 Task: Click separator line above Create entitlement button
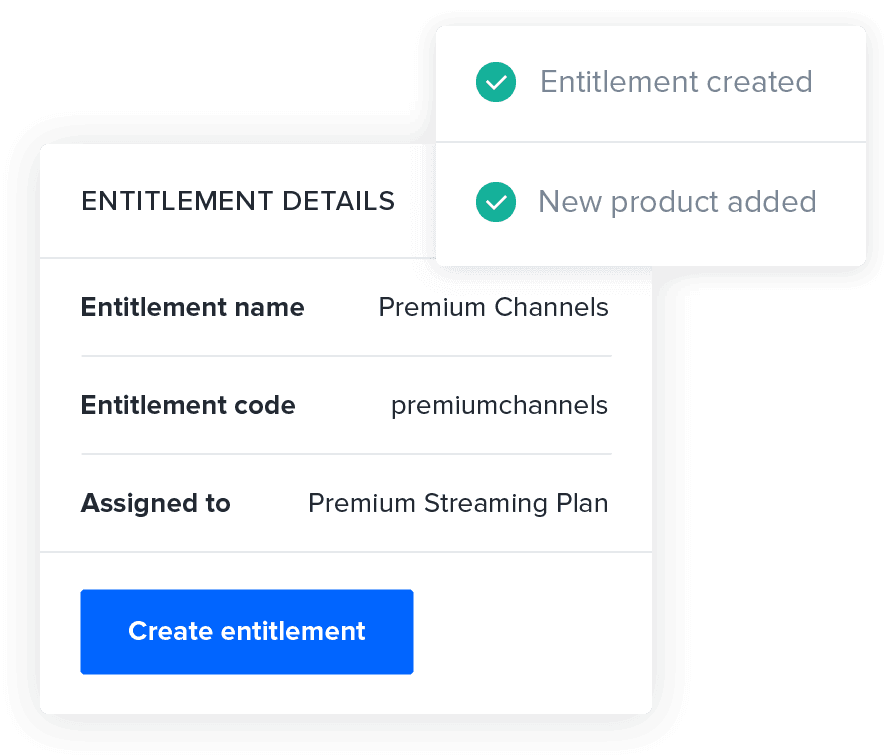(346, 552)
